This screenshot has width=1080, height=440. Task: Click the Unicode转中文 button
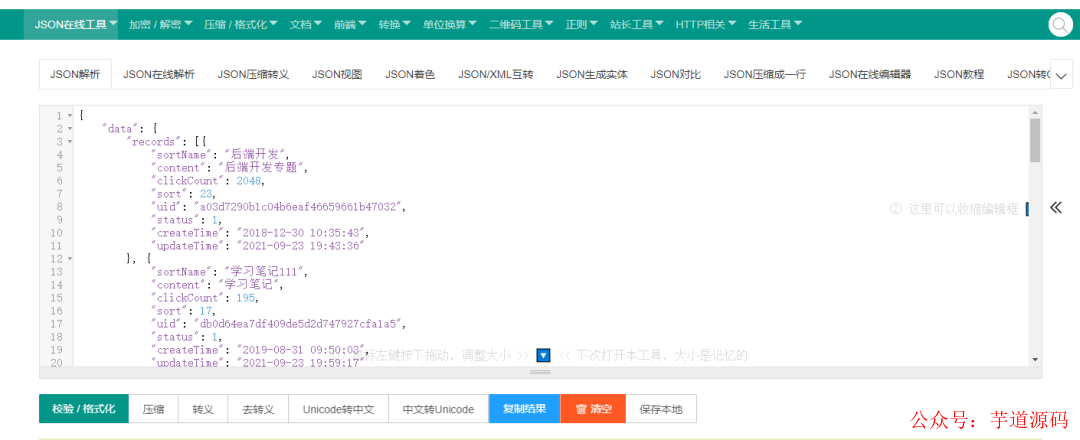(338, 409)
